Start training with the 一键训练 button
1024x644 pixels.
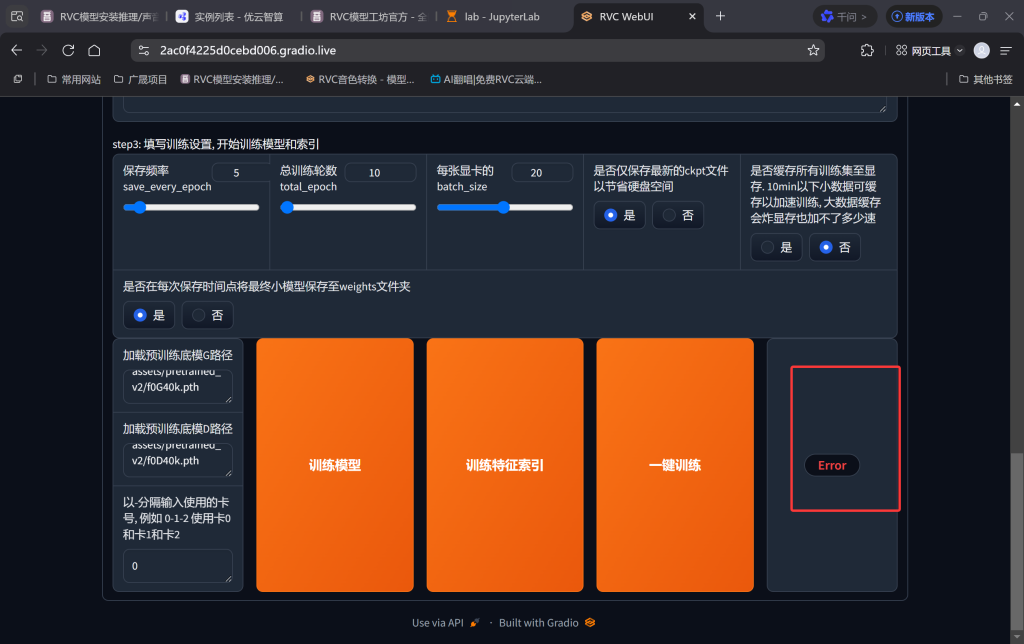pos(674,464)
